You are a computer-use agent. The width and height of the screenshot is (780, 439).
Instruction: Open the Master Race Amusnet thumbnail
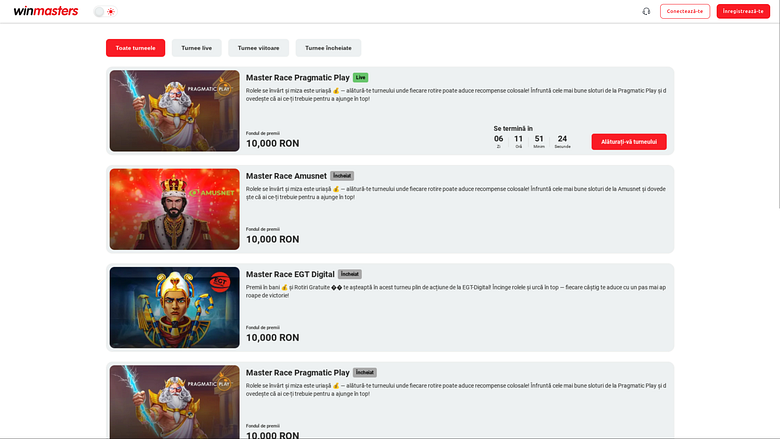175,209
